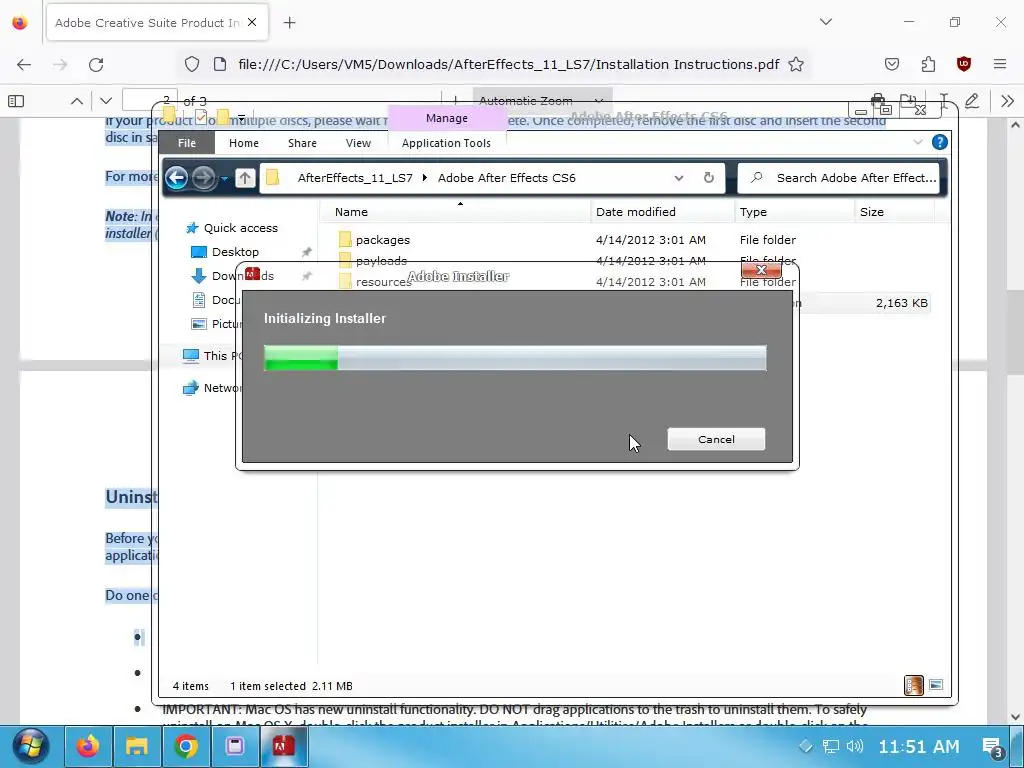This screenshot has height=768, width=1024.
Task: Switch to details view layout icon
Action: pyautogui.click(x=914, y=685)
